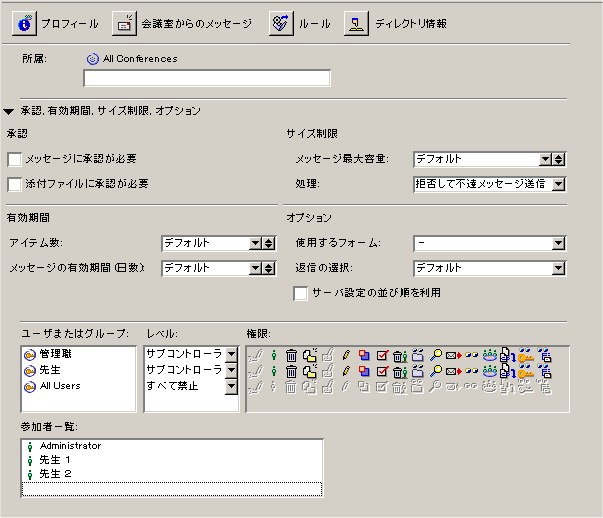Click the All Conferences icon
603x518 pixels.
click(x=92, y=59)
